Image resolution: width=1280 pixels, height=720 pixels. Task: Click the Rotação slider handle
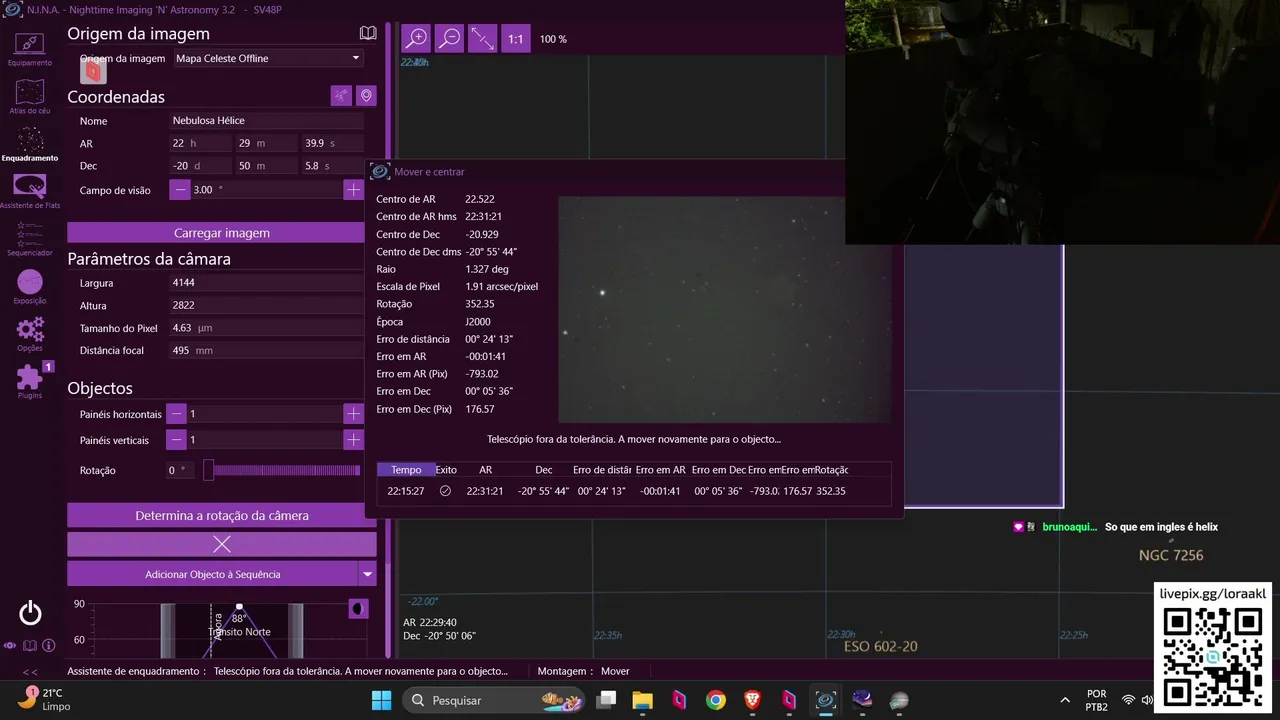[x=208, y=470]
